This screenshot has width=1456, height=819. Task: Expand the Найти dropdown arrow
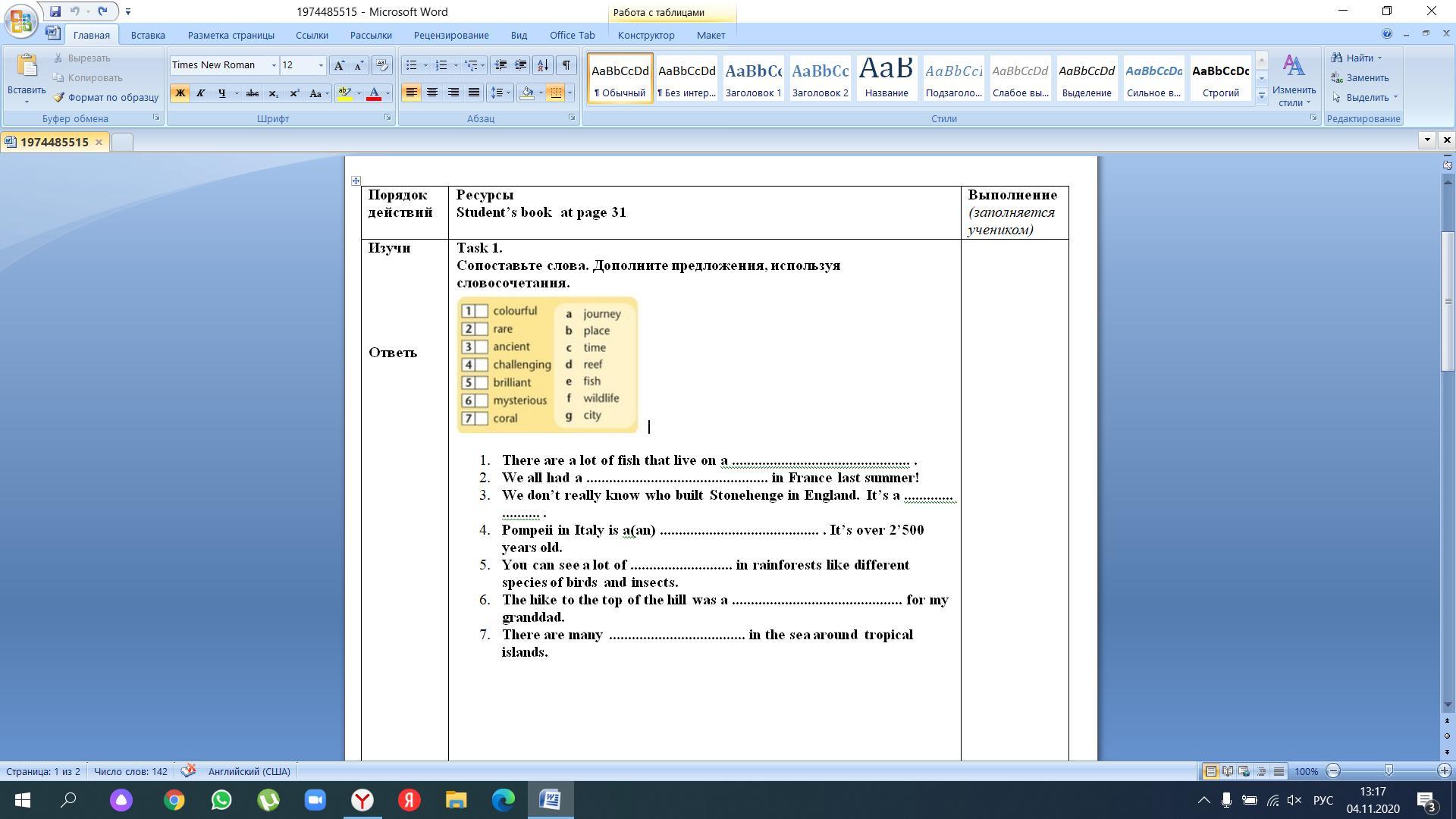(1379, 58)
